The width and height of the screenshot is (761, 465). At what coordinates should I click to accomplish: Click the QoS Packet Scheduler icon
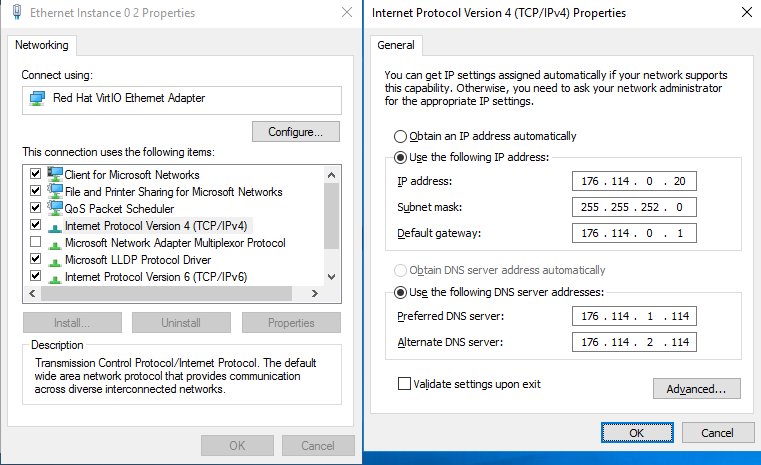55,208
